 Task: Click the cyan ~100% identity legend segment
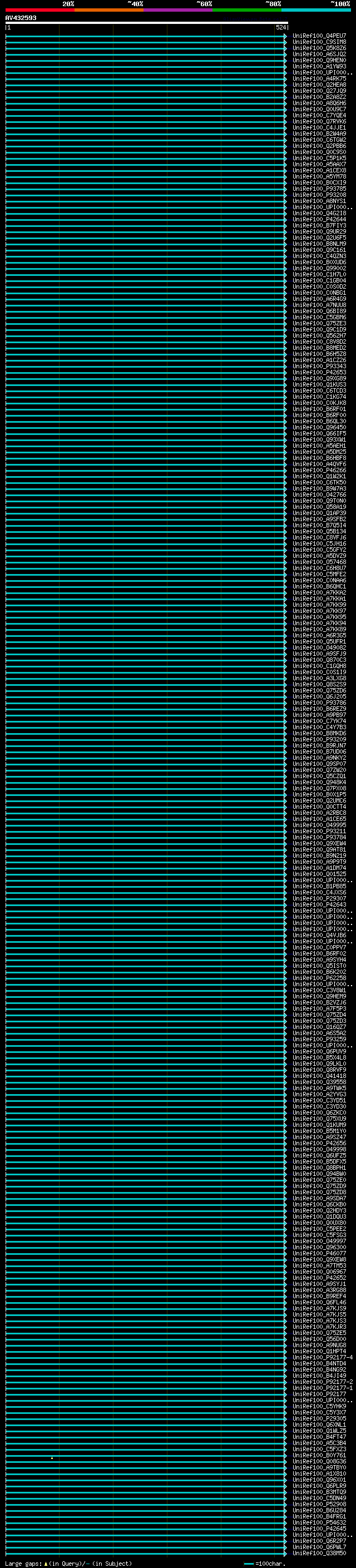pyautogui.click(x=316, y=10)
